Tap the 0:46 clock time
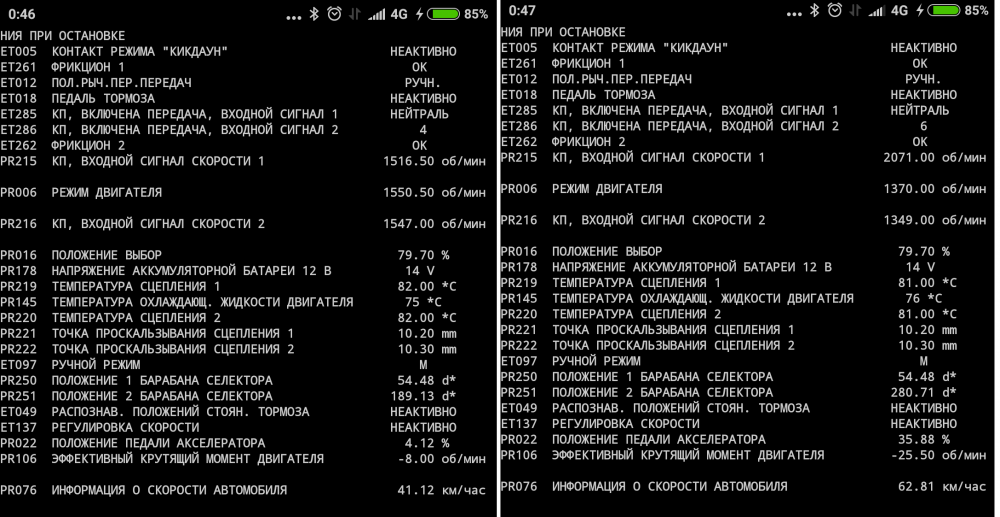 (22, 14)
